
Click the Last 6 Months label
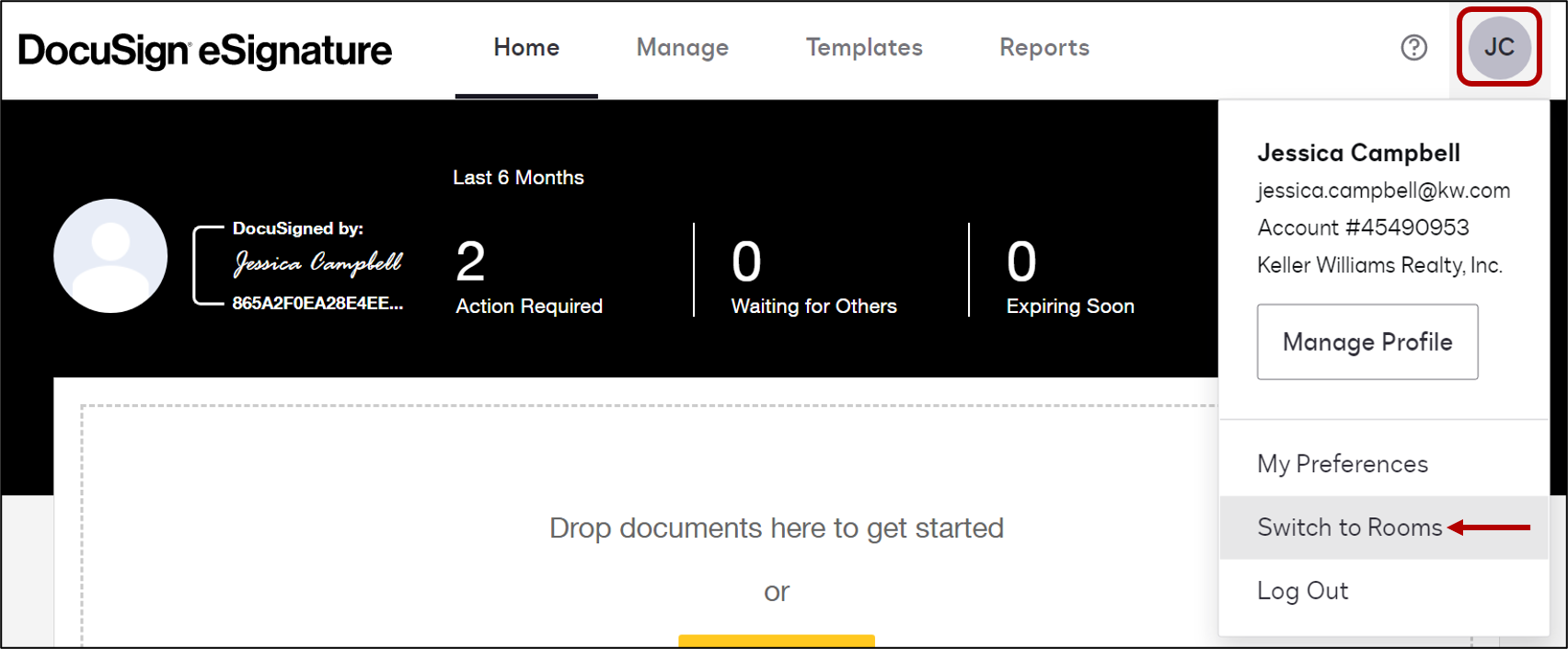518,178
